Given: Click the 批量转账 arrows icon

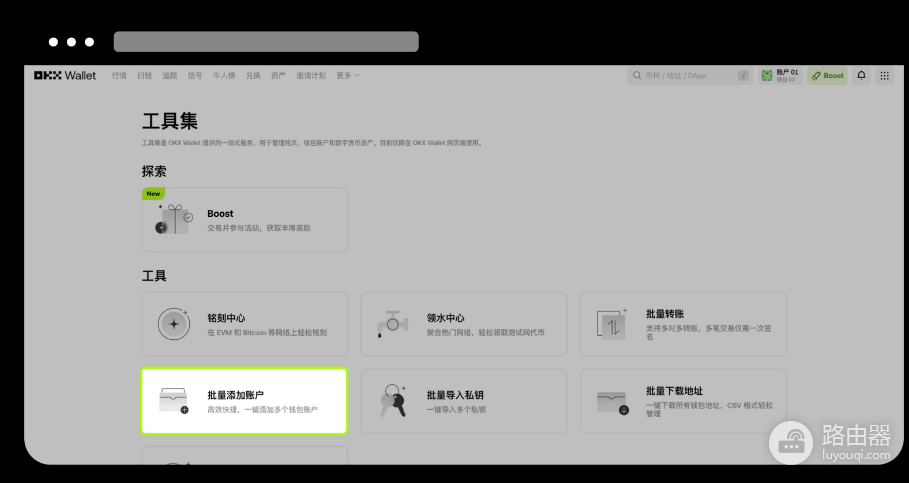Looking at the screenshot, I should click(x=612, y=325).
